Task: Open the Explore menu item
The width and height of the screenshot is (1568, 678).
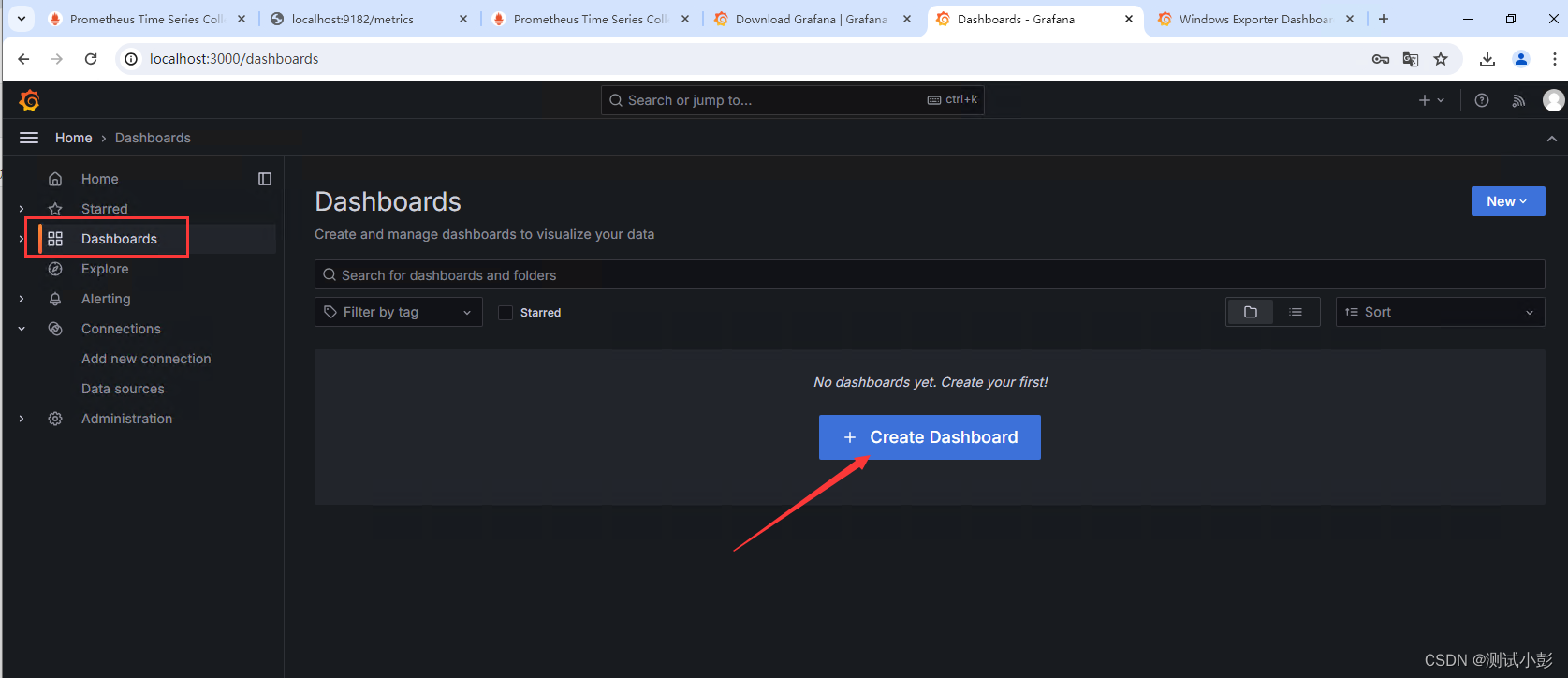Action: (x=105, y=269)
